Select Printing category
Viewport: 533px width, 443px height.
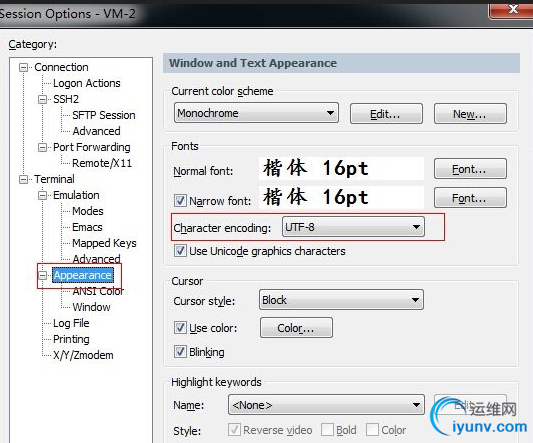pos(71,339)
